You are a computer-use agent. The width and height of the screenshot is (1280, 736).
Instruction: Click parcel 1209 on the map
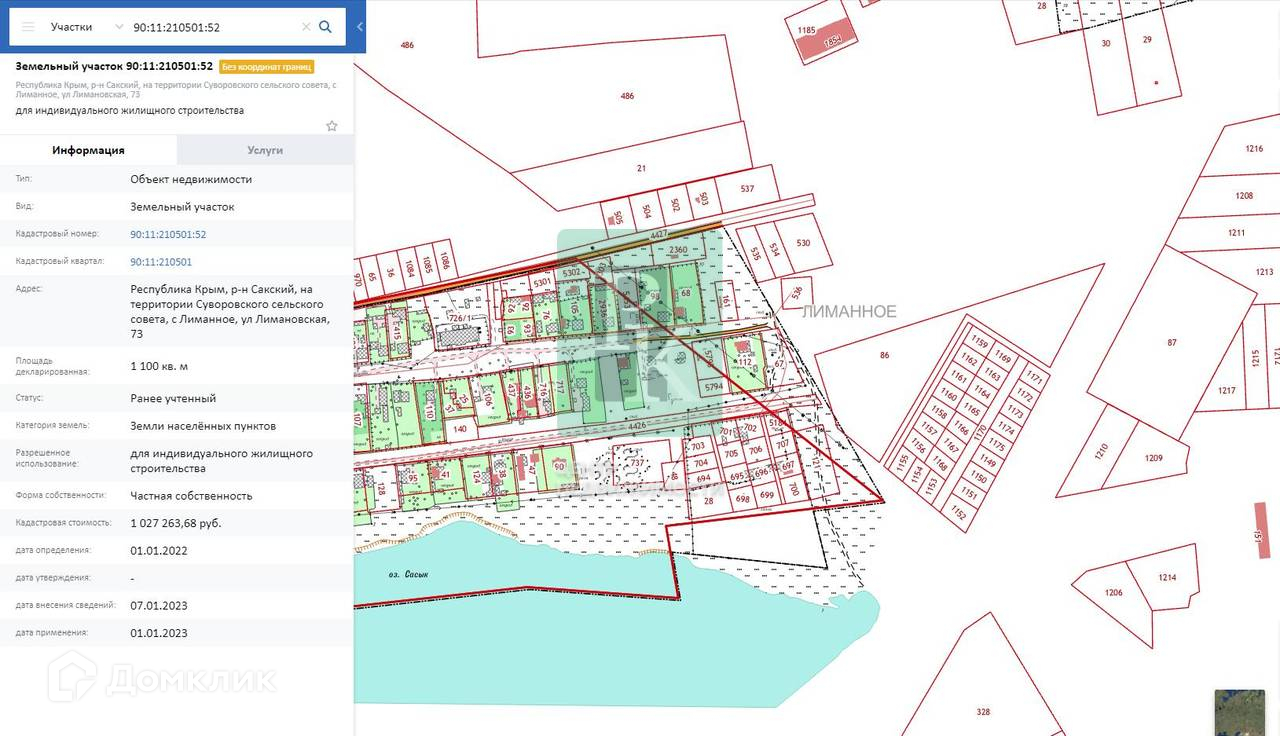tap(1154, 458)
